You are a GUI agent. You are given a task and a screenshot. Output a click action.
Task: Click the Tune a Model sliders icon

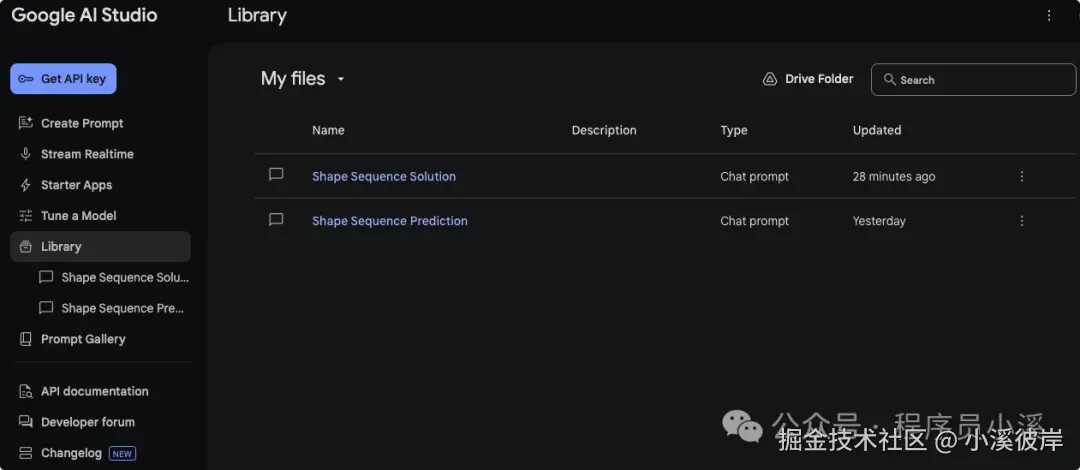click(x=26, y=216)
